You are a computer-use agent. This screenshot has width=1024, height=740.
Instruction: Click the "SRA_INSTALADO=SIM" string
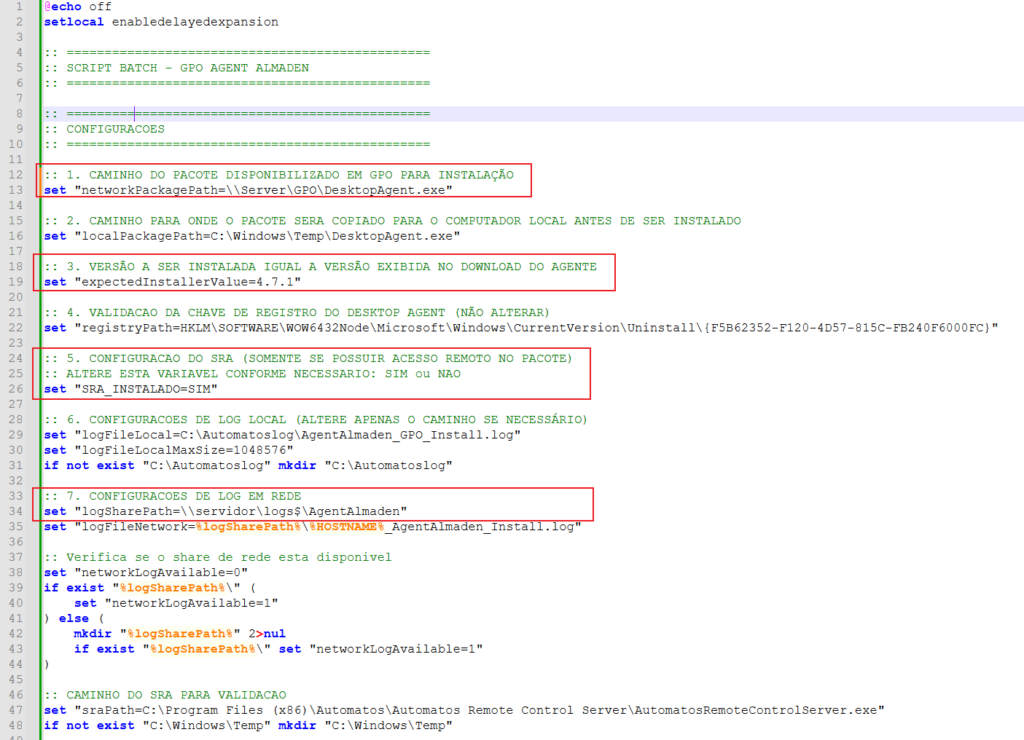[x=146, y=389]
